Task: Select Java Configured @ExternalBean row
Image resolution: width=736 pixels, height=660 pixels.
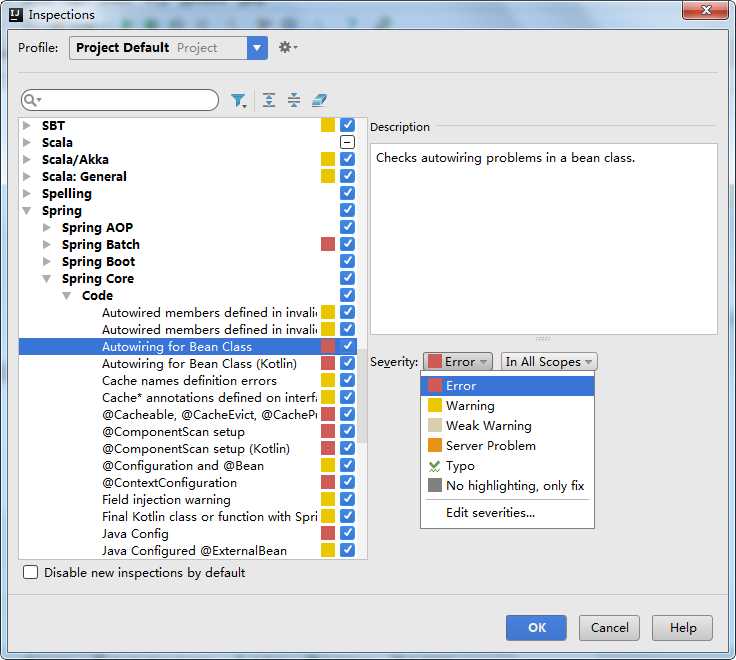Action: (x=187, y=550)
